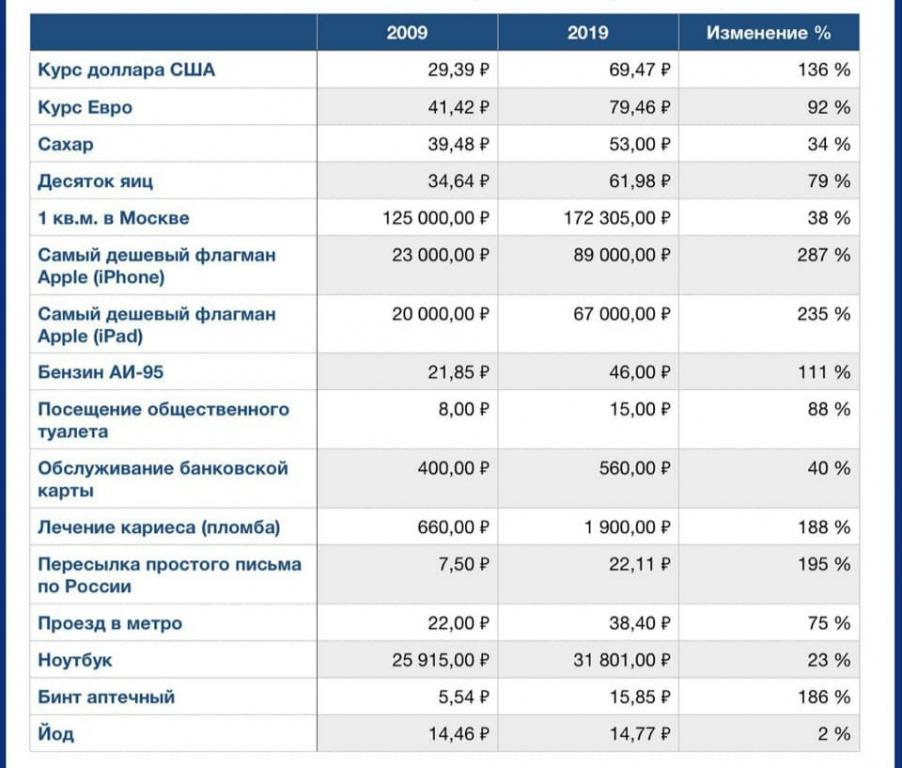Viewport: 902px width, 768px height.
Task: Click the Проезд в метро row label
Action: click(110, 623)
